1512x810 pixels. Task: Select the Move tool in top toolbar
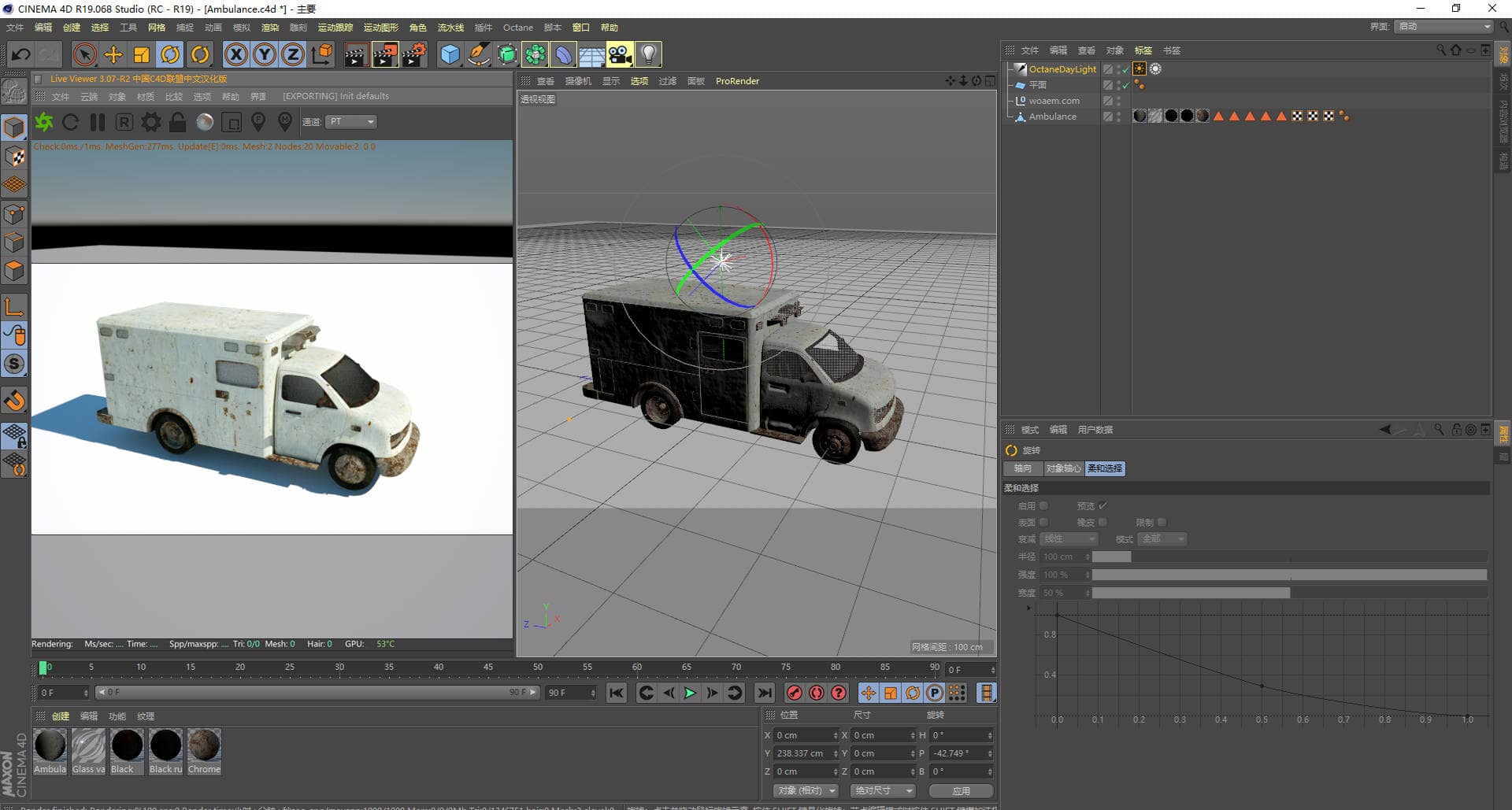113,54
